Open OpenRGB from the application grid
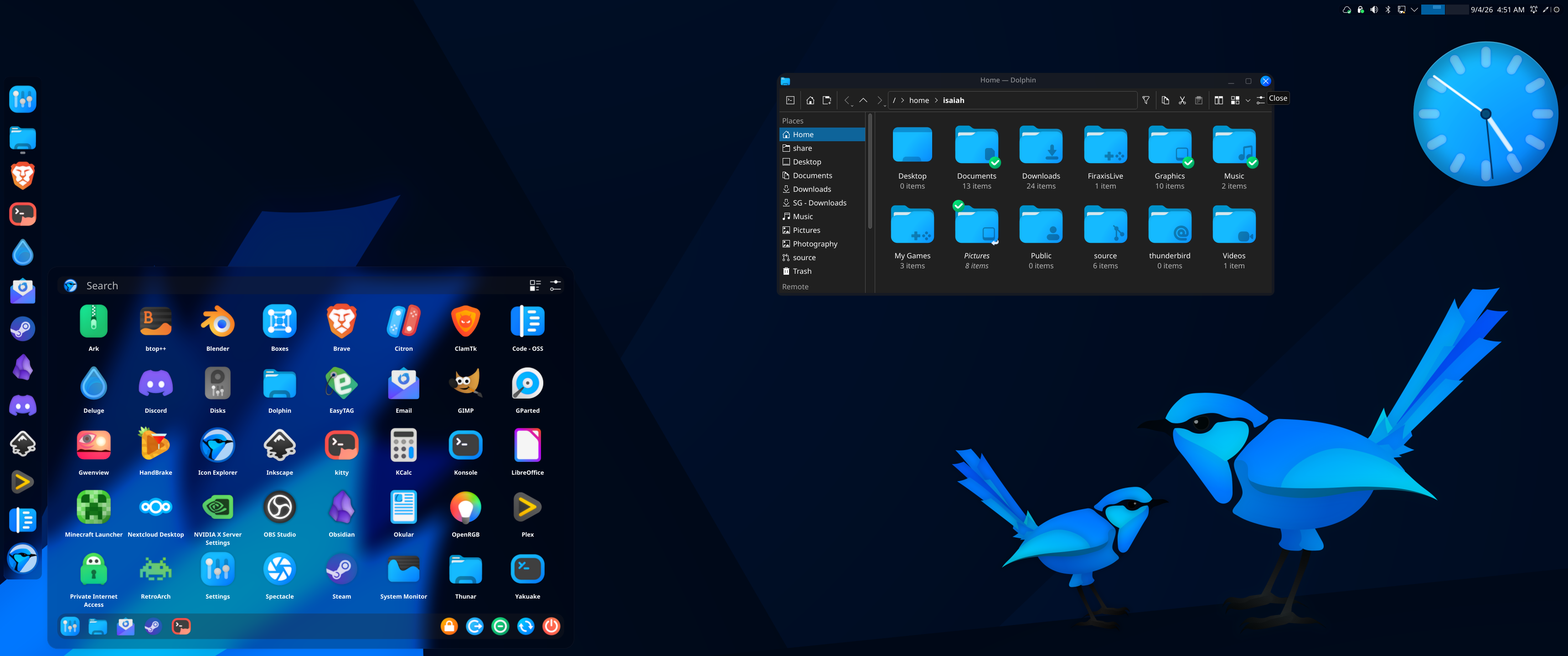1568x656 pixels. click(x=466, y=514)
